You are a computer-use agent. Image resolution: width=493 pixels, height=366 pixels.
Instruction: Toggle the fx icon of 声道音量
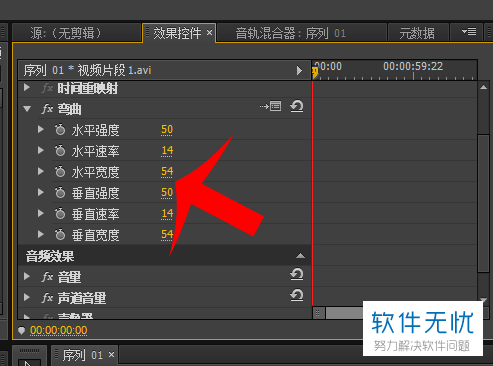pyautogui.click(x=47, y=298)
